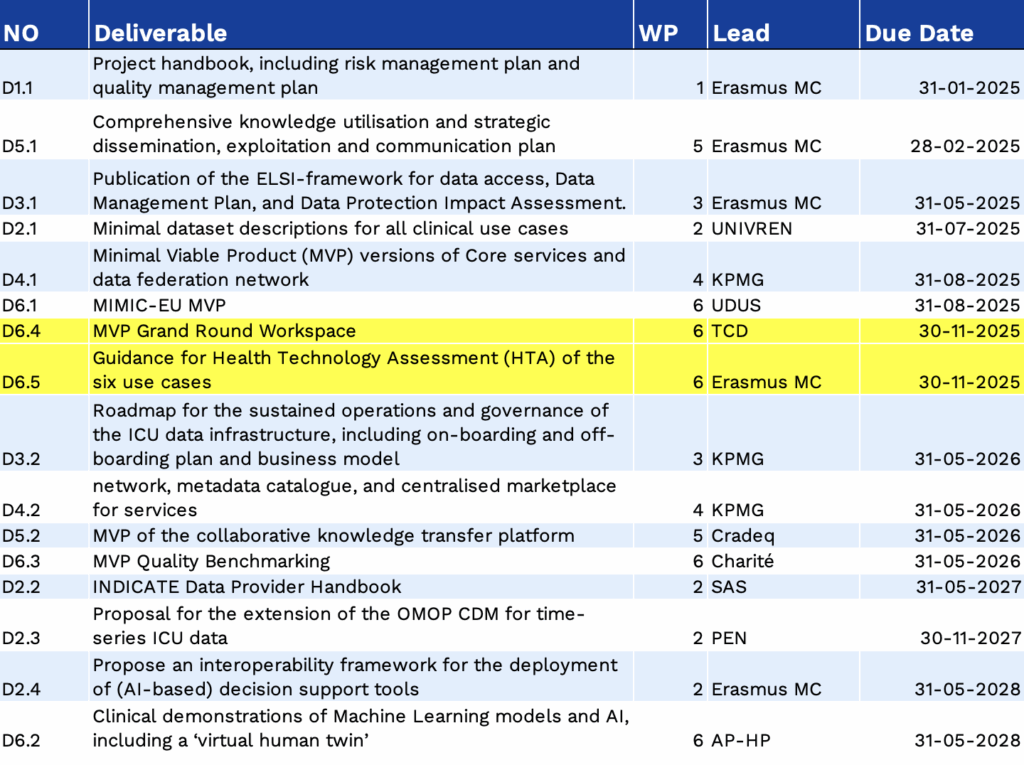This screenshot has height=765, width=1024.
Task: Select the MVP Quality Benchmarking cell
Action: click(211, 561)
